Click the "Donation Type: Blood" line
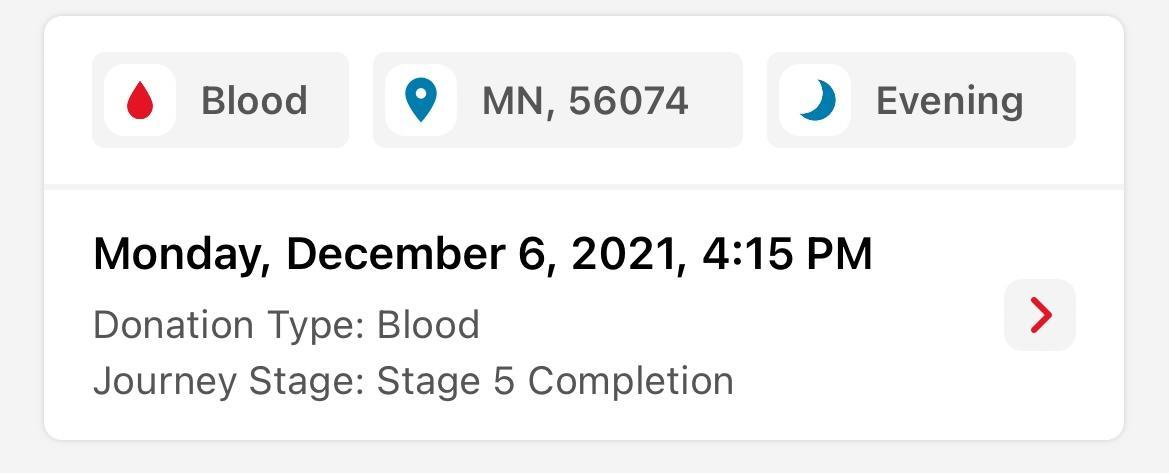Image resolution: width=1169 pixels, height=473 pixels. pyautogui.click(x=286, y=325)
